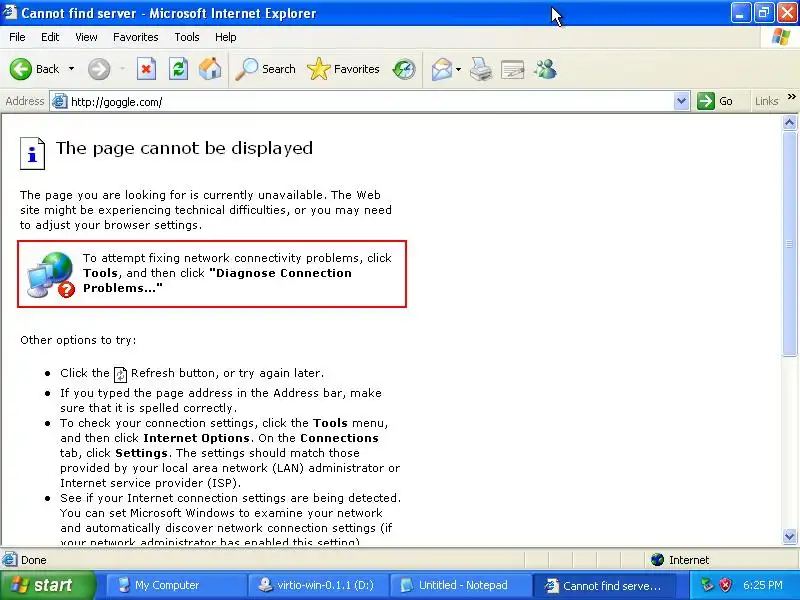Open the View menu
Image resolution: width=800 pixels, height=600 pixels.
coord(86,37)
